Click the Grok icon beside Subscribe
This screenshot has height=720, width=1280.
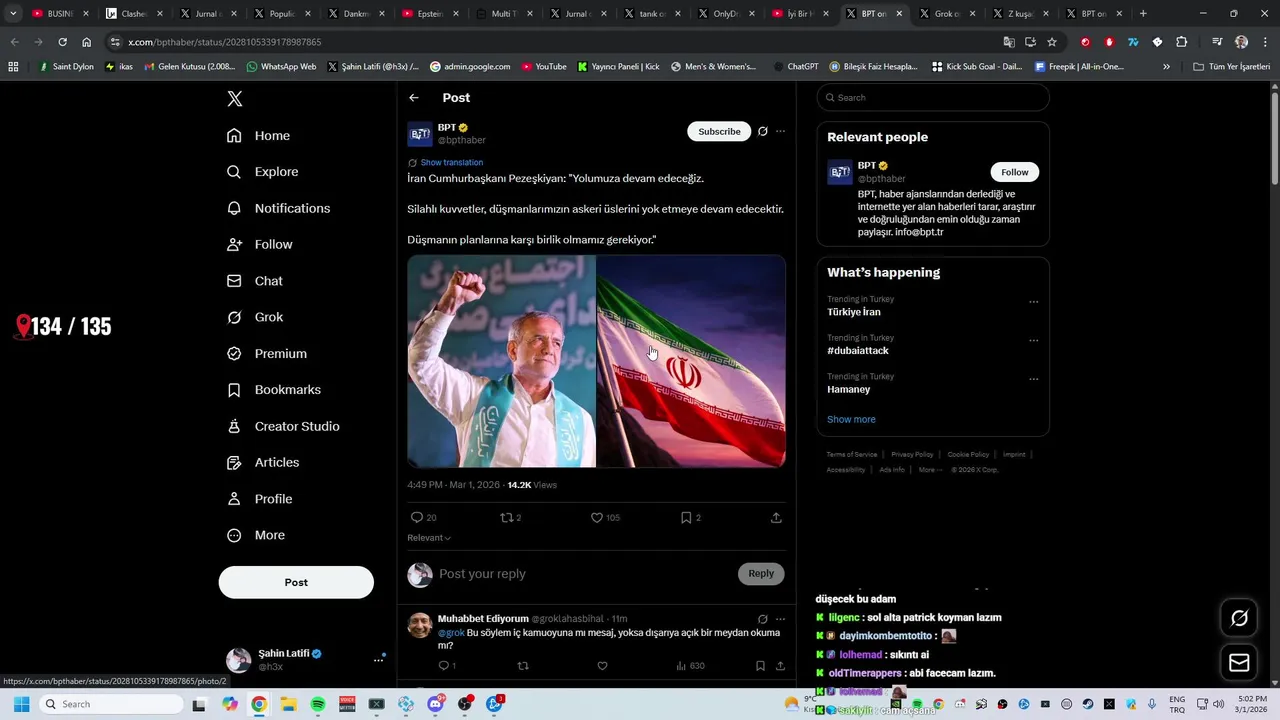(x=762, y=131)
